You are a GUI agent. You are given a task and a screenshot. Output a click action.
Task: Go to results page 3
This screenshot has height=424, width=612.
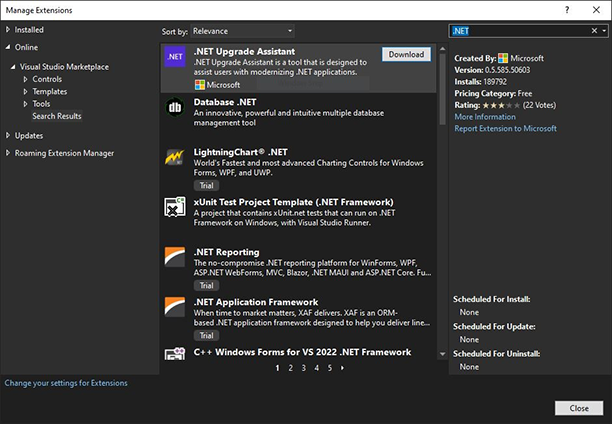click(x=304, y=368)
